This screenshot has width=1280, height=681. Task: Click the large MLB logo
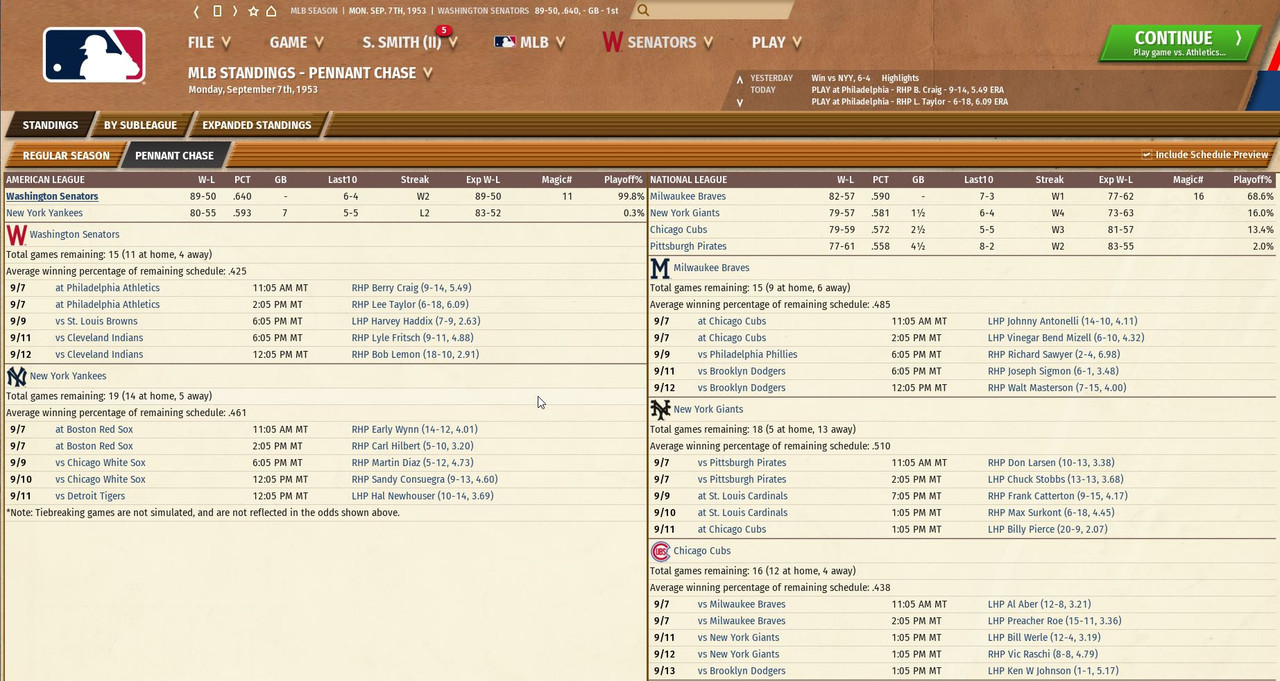coord(94,54)
